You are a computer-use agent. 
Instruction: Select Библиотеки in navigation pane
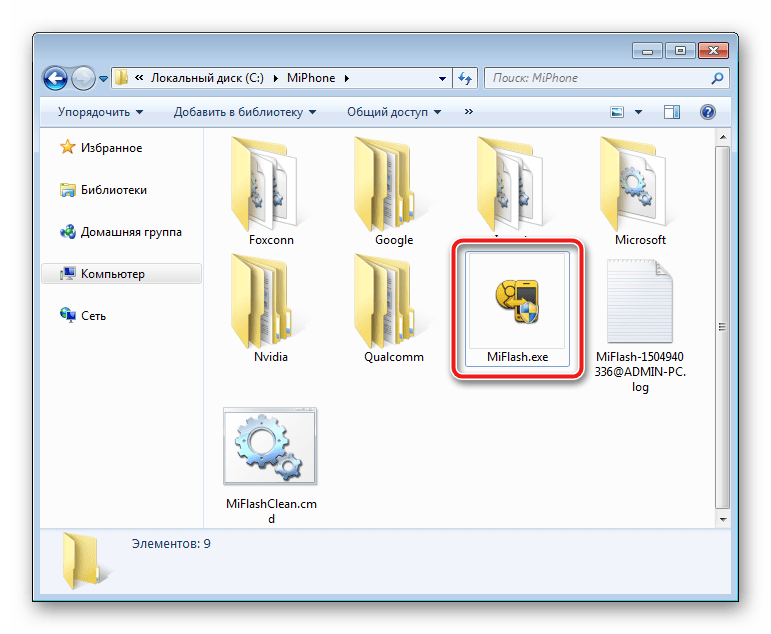coord(103,190)
